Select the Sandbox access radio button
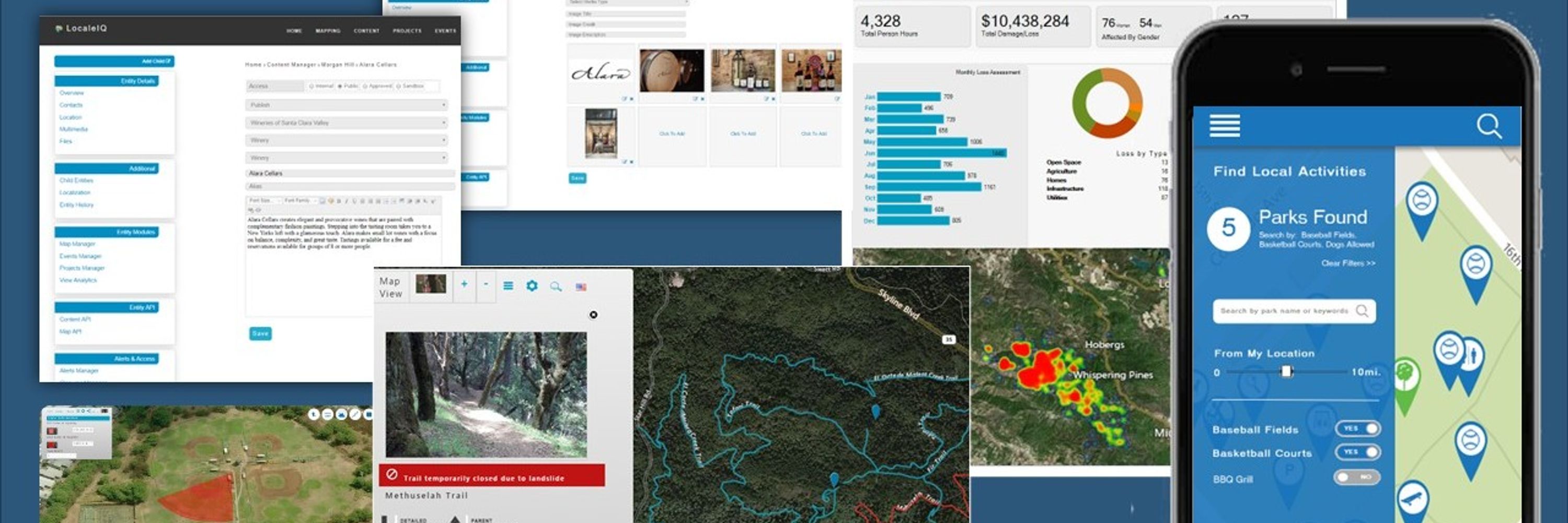This screenshot has width=1568, height=523. (x=399, y=86)
